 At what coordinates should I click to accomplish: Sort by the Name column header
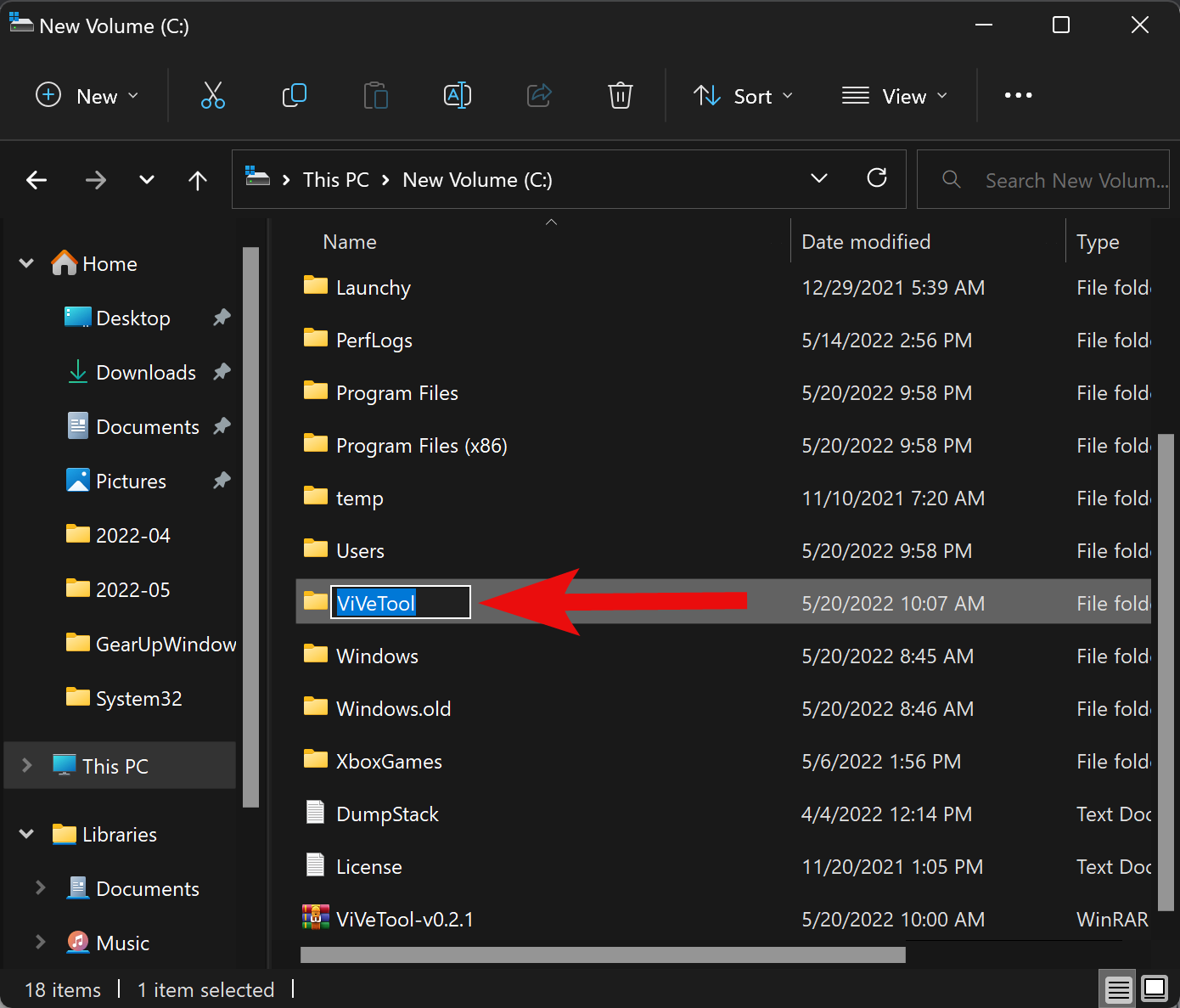(x=350, y=242)
